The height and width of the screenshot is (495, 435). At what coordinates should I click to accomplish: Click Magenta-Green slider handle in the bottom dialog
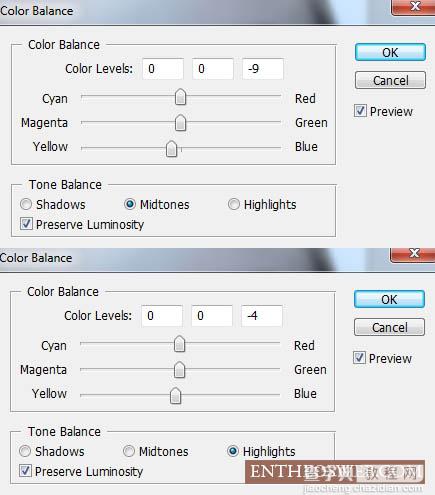[x=179, y=370]
